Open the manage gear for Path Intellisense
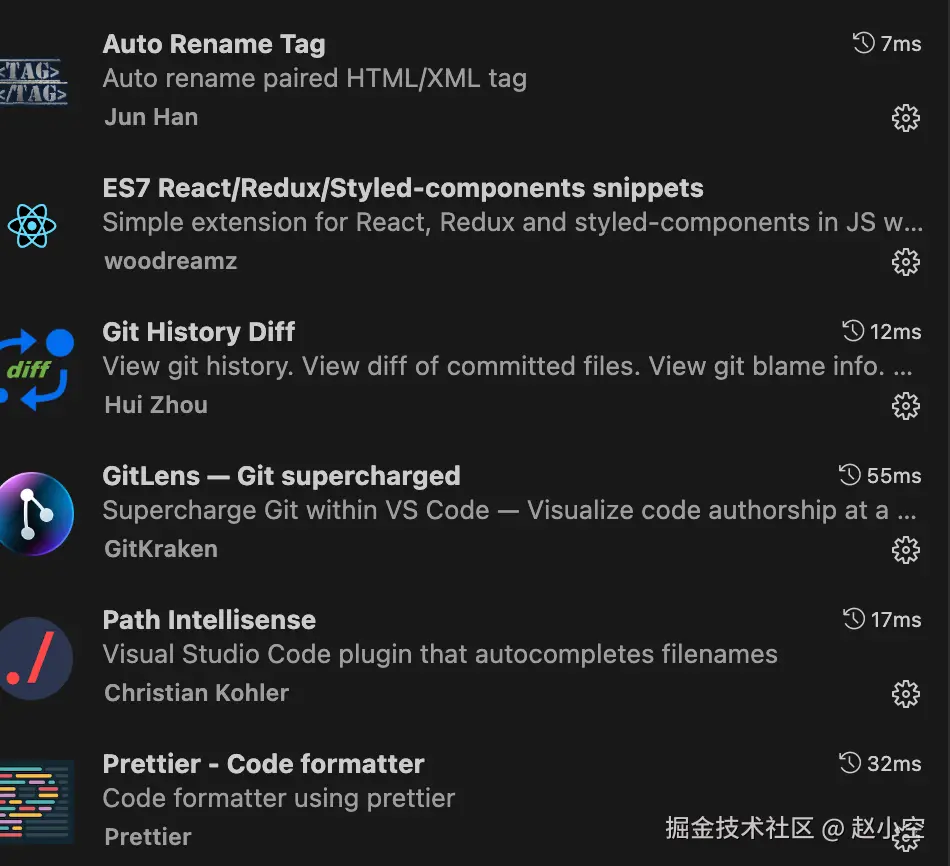The width and height of the screenshot is (950, 866). (x=905, y=694)
